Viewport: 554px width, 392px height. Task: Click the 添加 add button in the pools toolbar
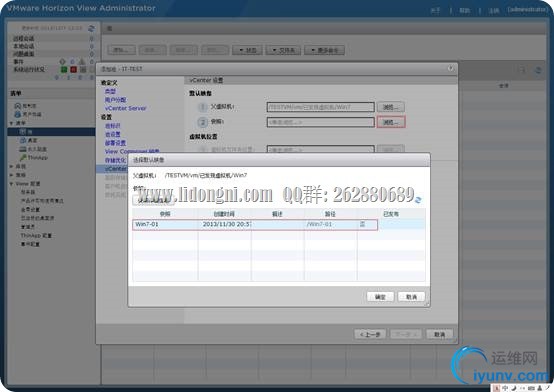coord(122,50)
